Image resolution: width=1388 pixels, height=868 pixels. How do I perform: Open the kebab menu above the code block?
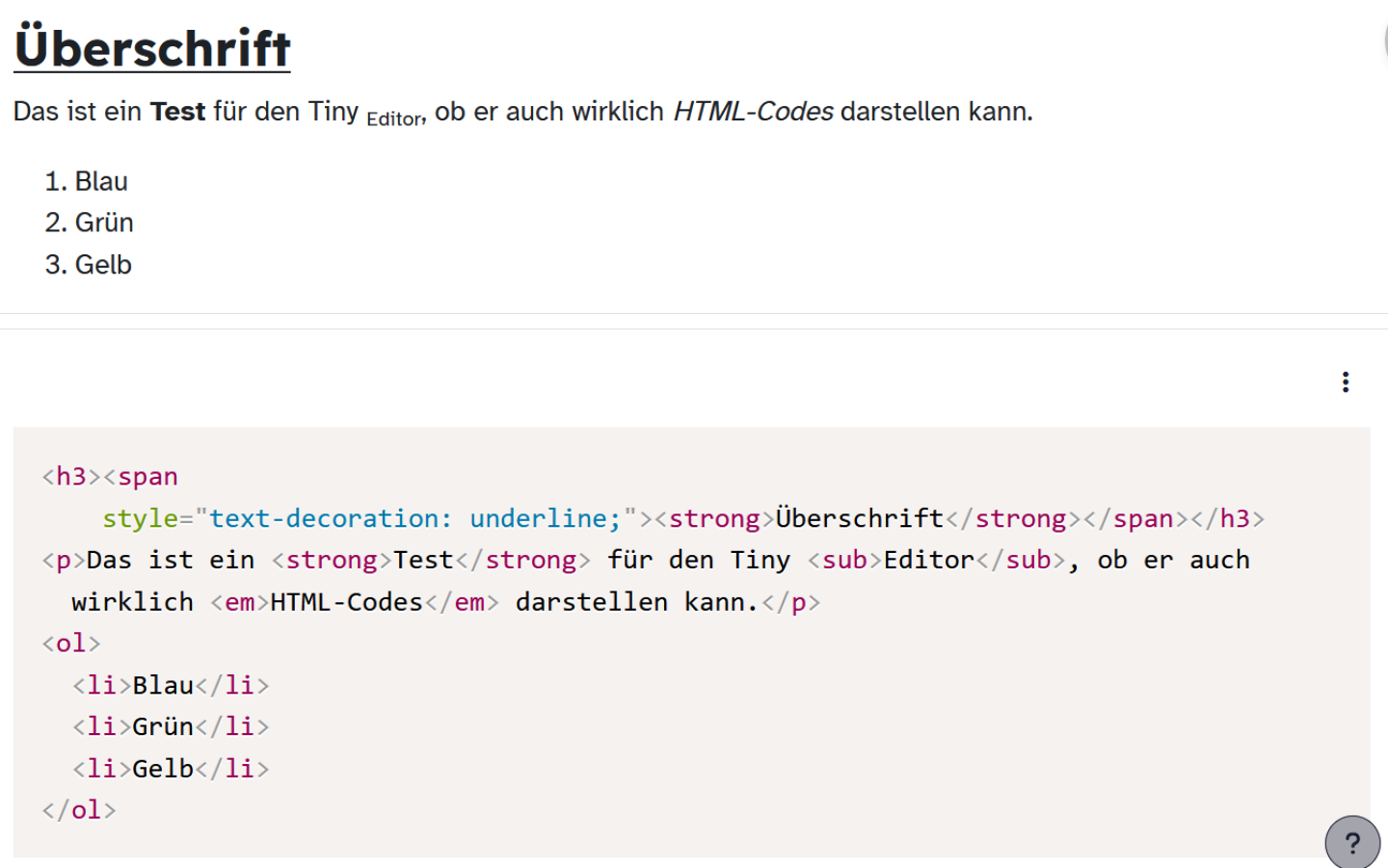[1345, 381]
